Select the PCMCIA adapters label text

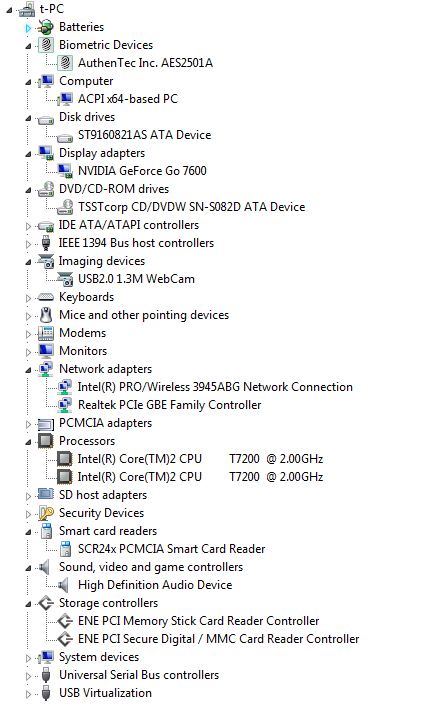(105, 423)
